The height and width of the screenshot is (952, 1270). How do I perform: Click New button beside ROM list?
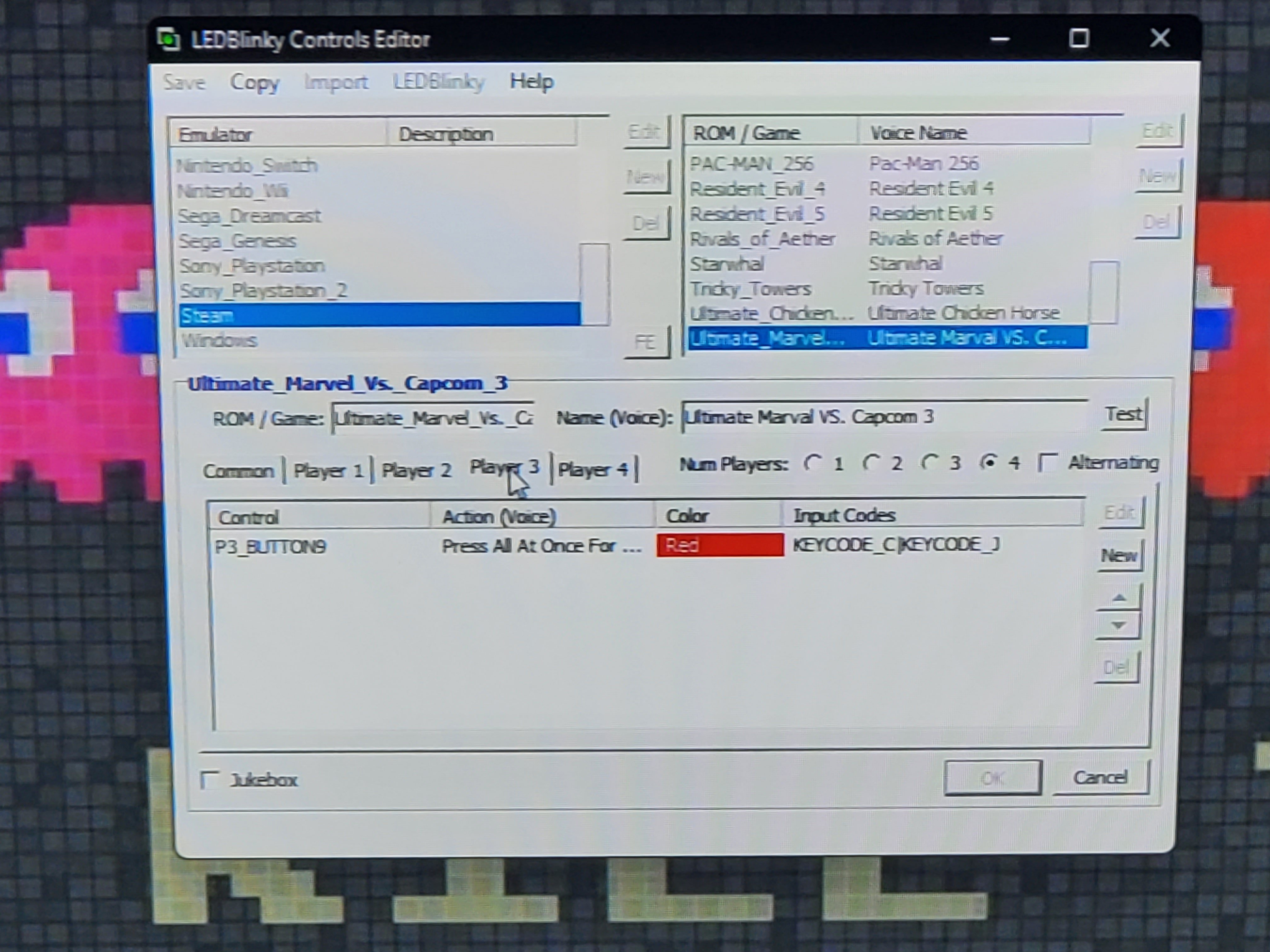coord(1158,176)
